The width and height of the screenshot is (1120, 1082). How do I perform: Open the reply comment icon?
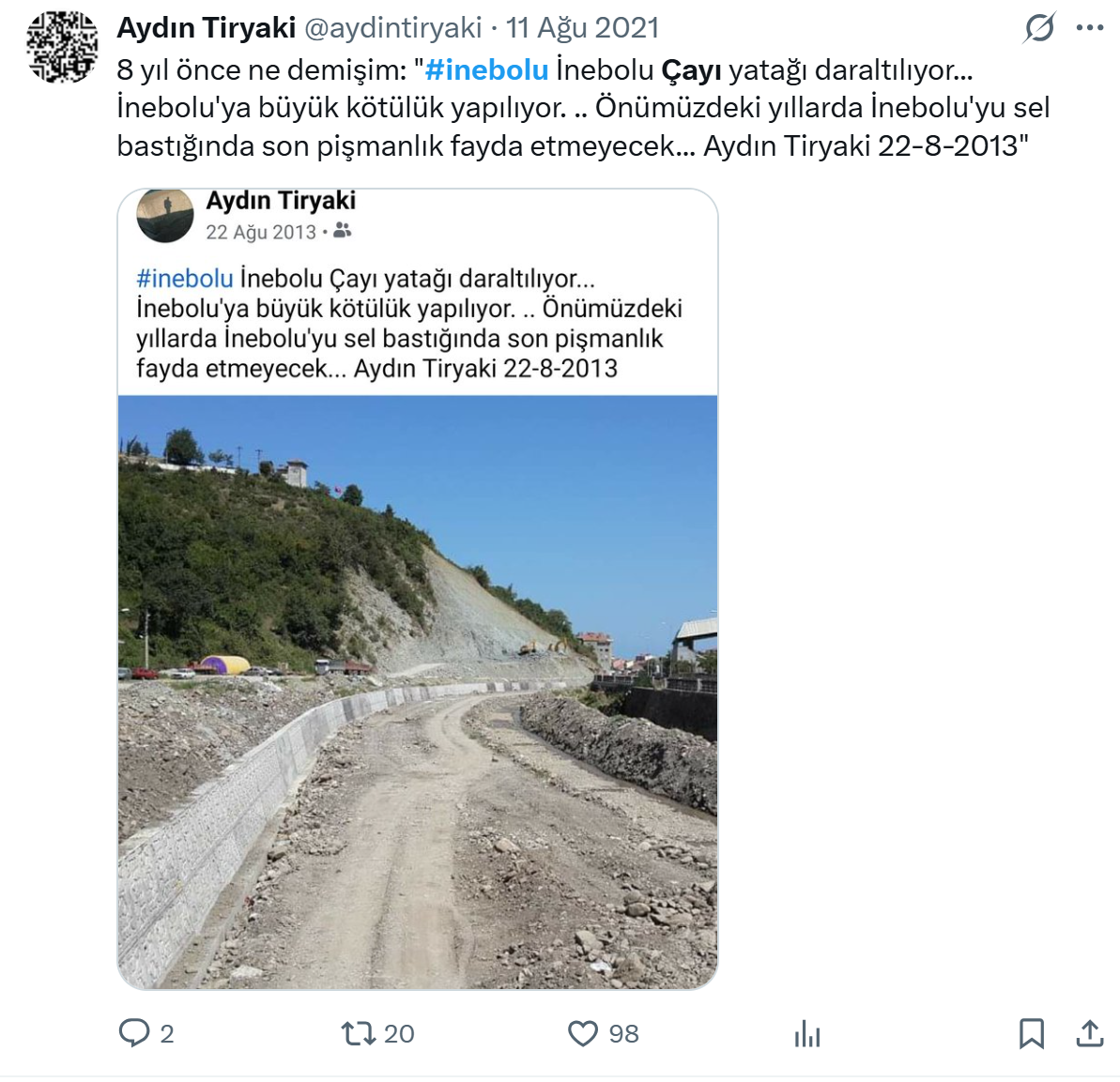[x=133, y=1032]
